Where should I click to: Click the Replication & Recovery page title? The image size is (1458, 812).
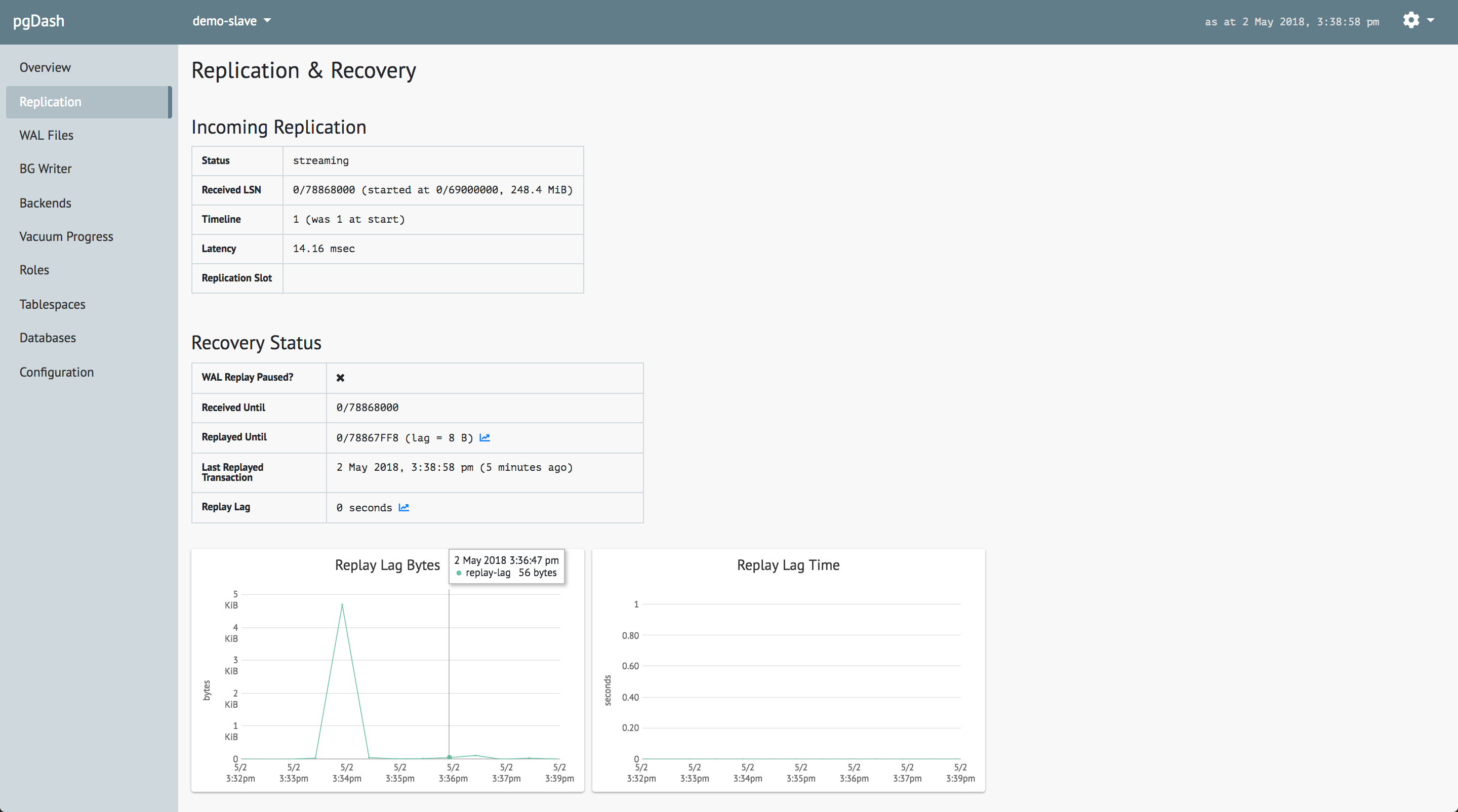(x=304, y=71)
